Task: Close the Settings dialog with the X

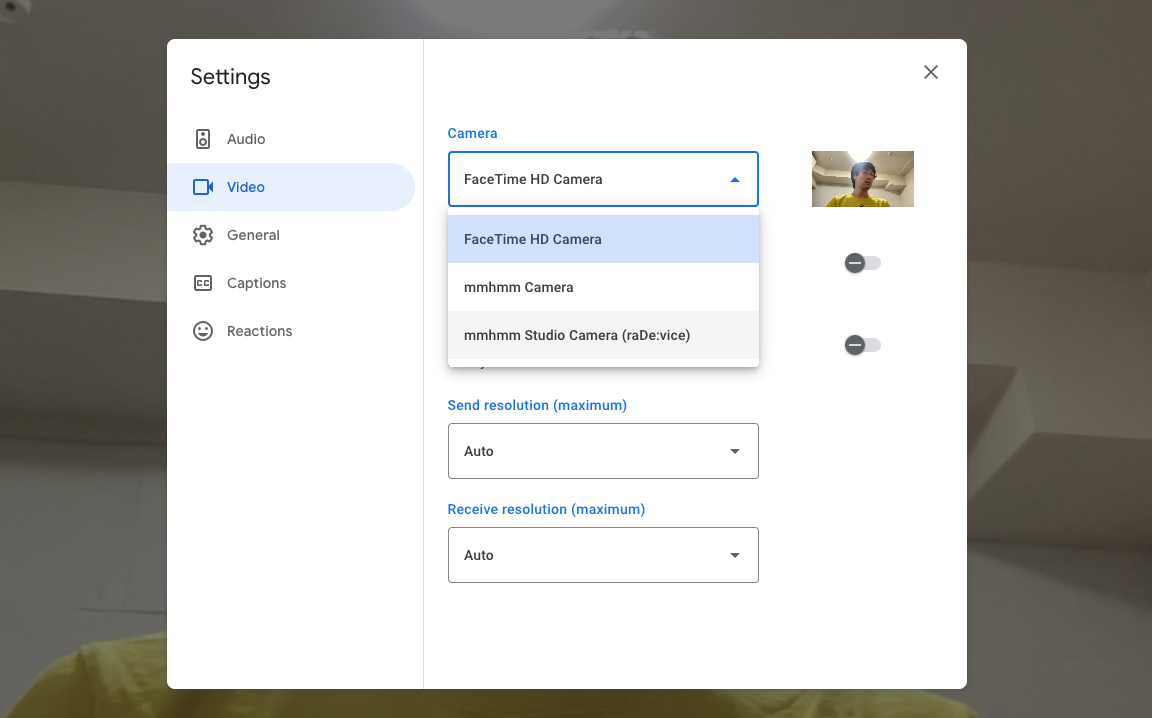Action: tap(931, 72)
